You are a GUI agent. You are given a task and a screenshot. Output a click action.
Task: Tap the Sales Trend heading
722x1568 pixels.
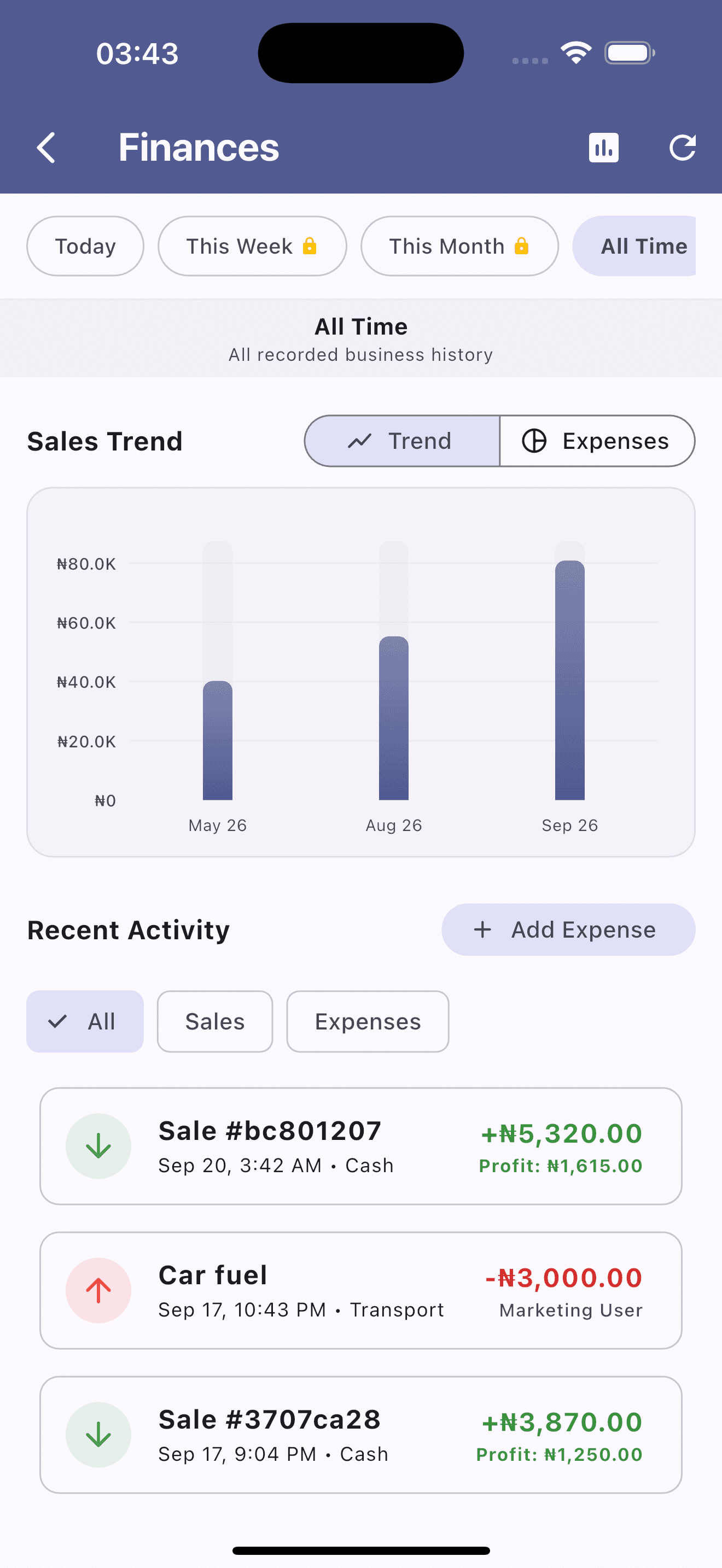pyautogui.click(x=104, y=441)
